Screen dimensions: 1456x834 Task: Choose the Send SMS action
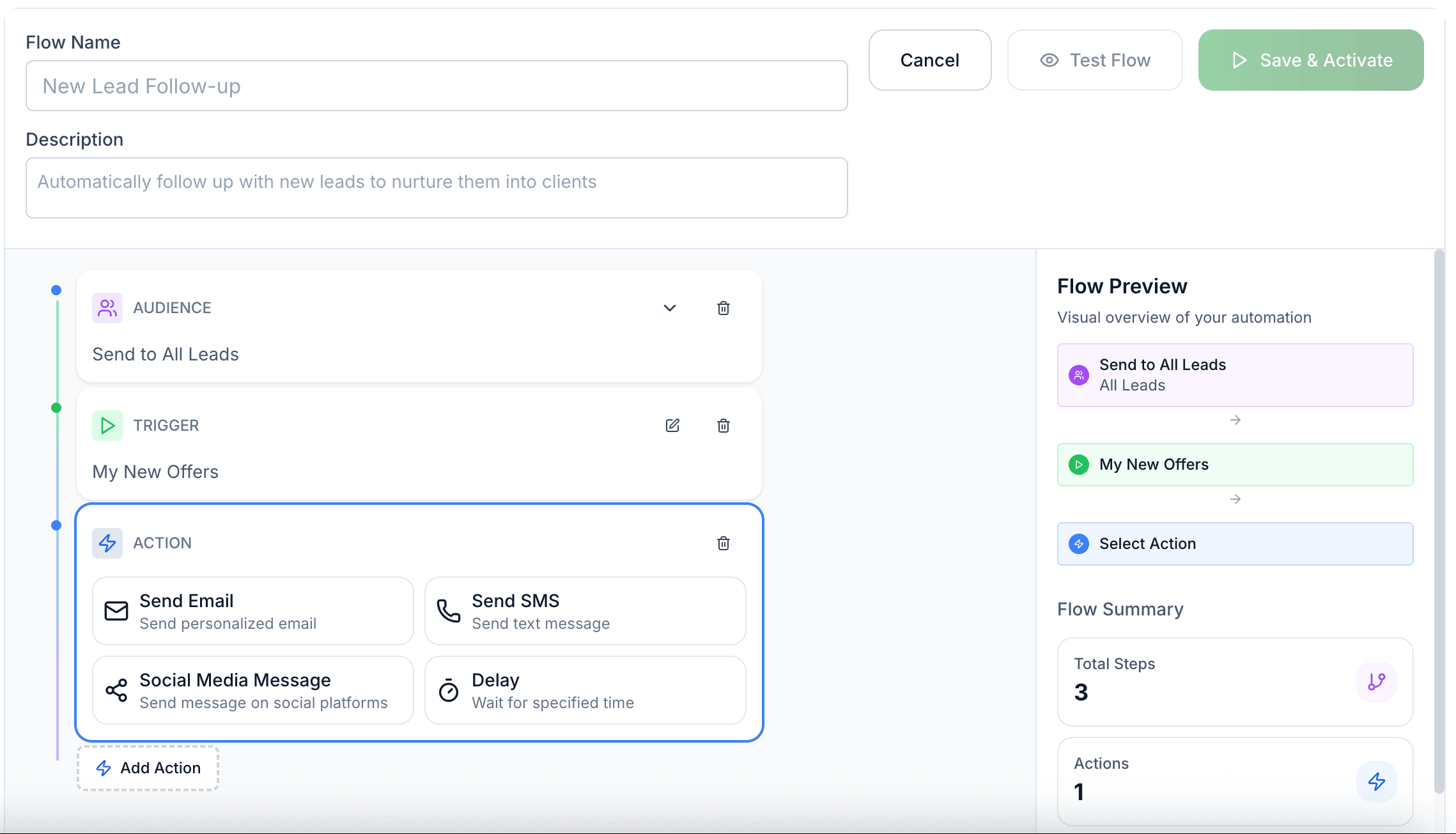coord(584,610)
